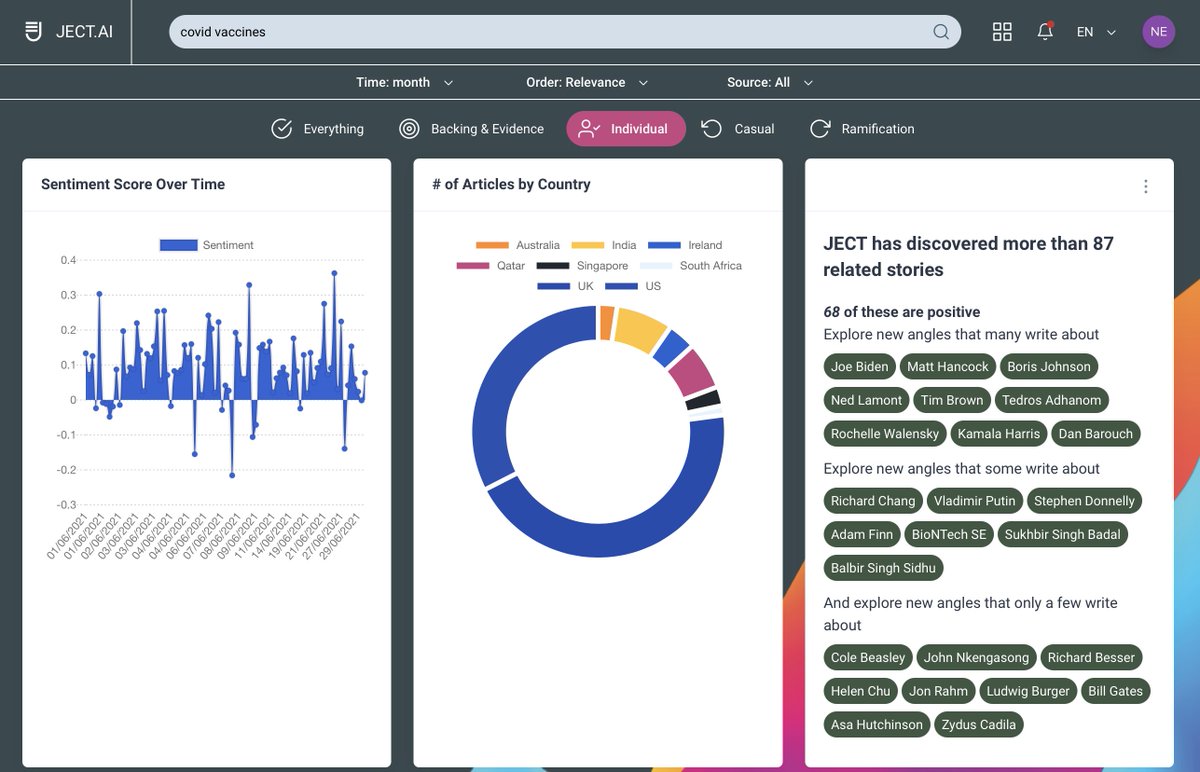Open the Vladimir Putin tag

[x=974, y=501]
